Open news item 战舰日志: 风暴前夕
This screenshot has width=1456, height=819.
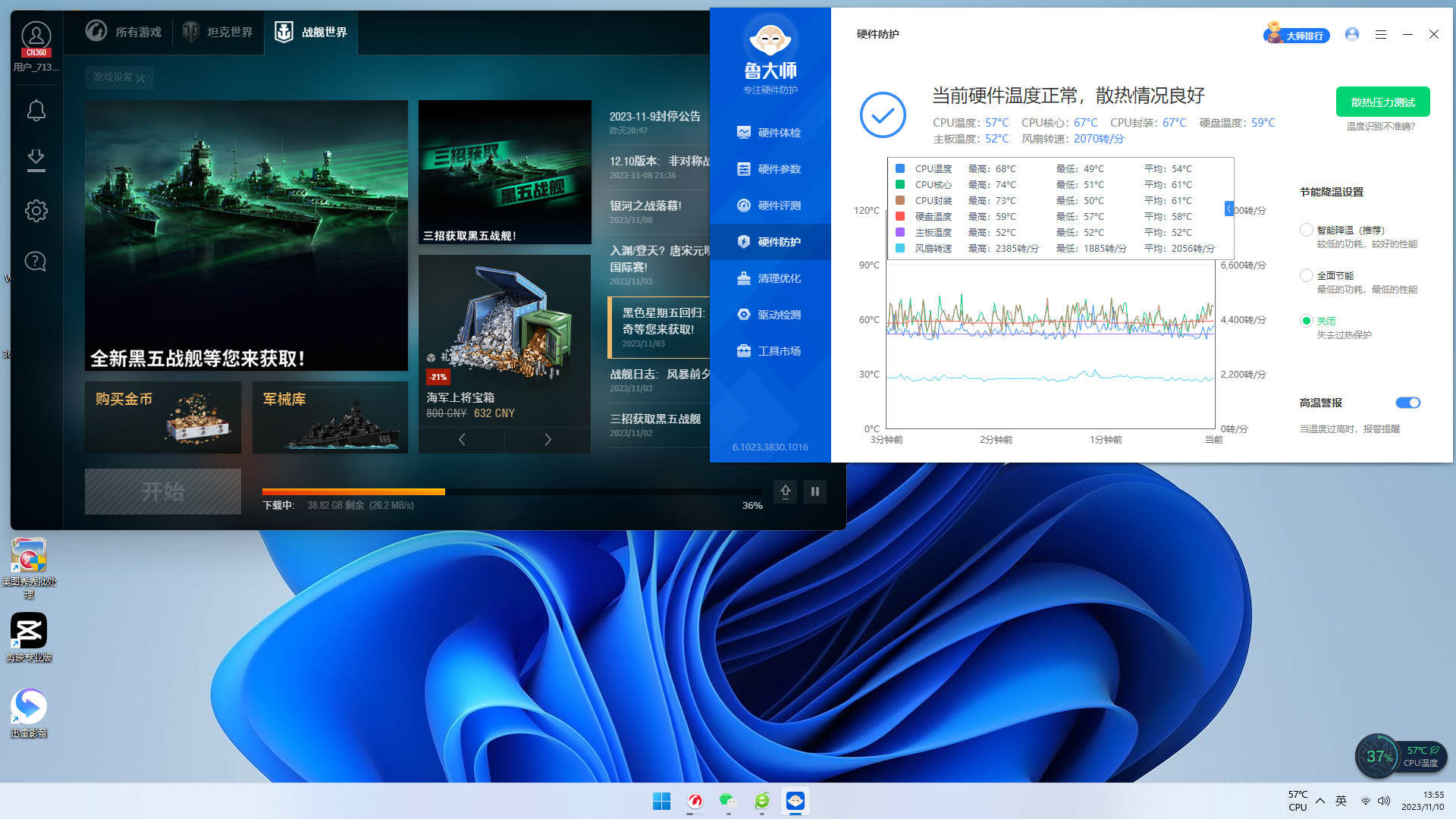659,380
